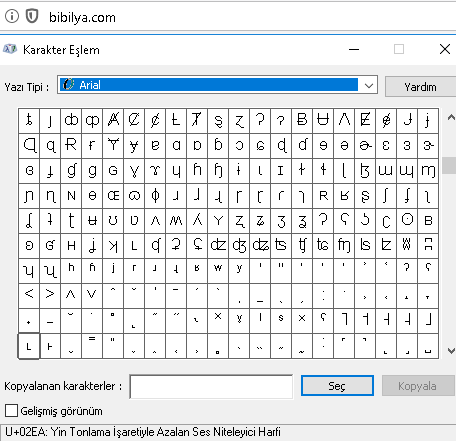The width and height of the screenshot is (456, 441).
Task: Select the closed omega (ɷ) character cell
Action: [x=134, y=196]
